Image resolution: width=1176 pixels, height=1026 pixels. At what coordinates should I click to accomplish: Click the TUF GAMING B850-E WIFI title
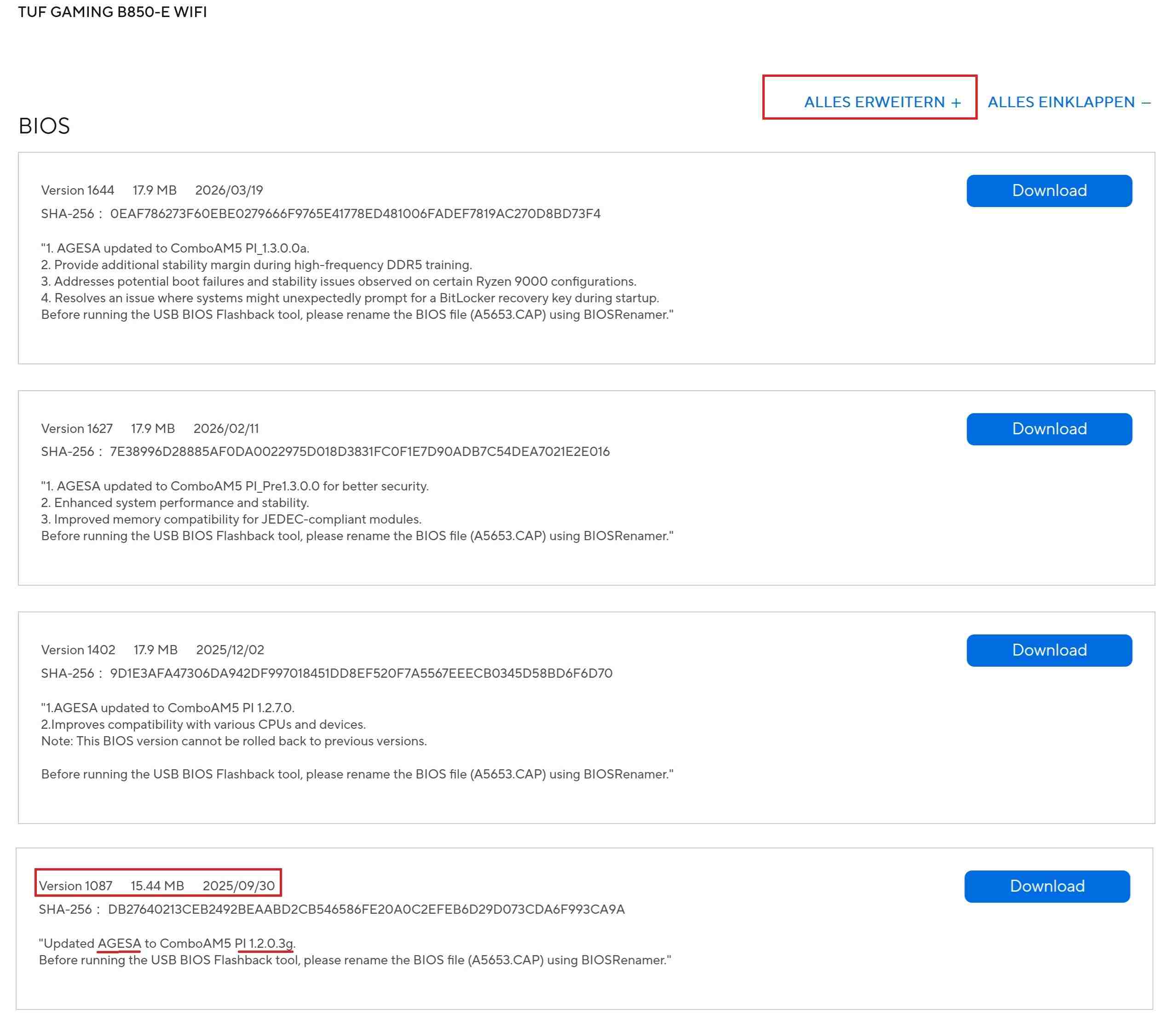[112, 12]
